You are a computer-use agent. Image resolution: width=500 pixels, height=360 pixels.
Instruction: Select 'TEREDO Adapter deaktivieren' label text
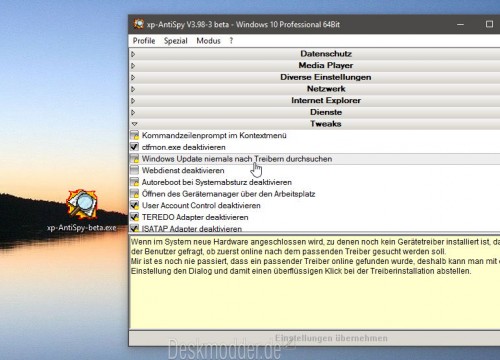(x=195, y=217)
